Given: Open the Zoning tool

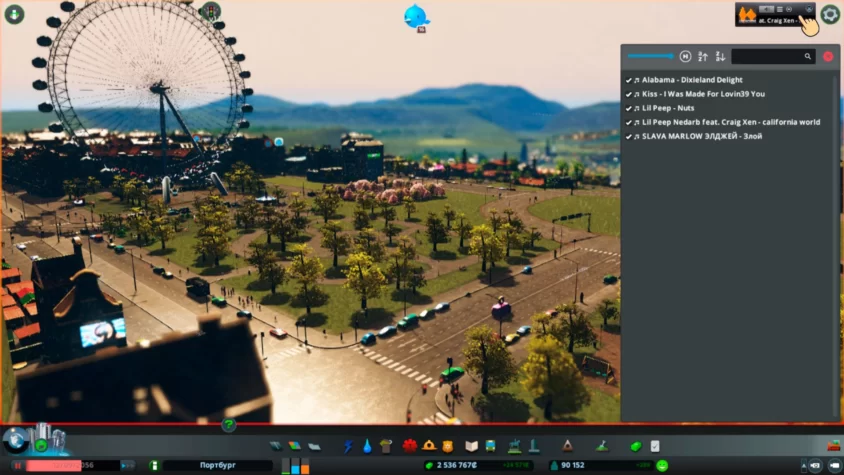Looking at the screenshot, I should tap(294, 446).
